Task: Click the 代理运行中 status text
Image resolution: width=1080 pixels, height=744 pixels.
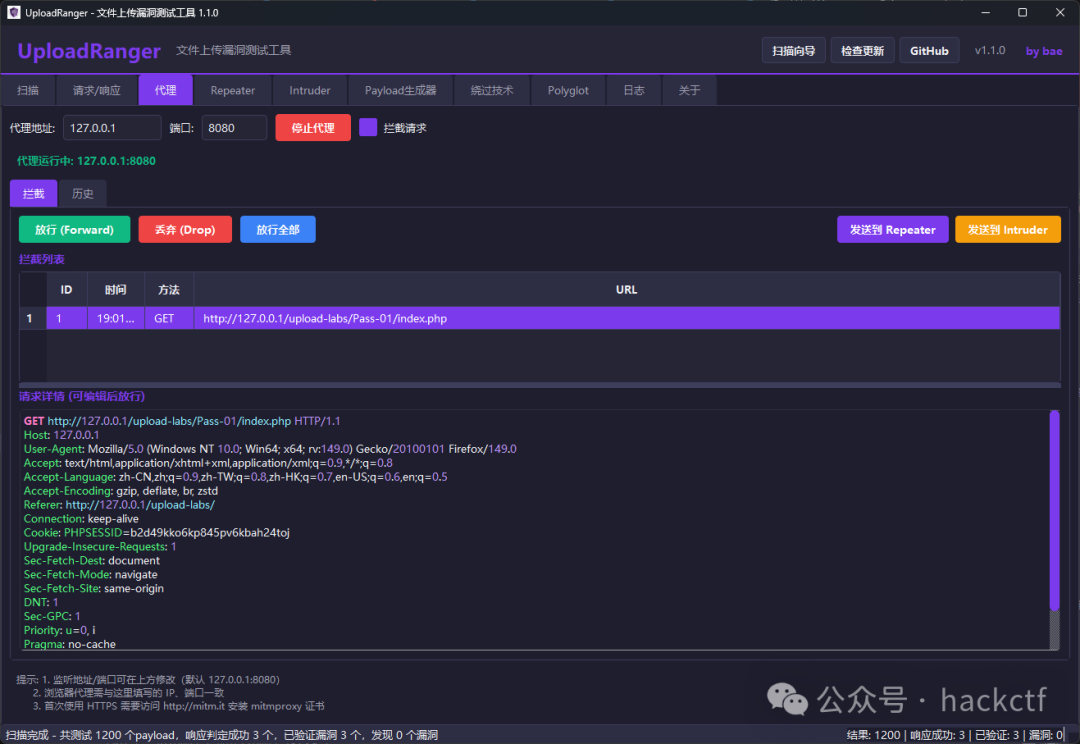Action: [86, 161]
